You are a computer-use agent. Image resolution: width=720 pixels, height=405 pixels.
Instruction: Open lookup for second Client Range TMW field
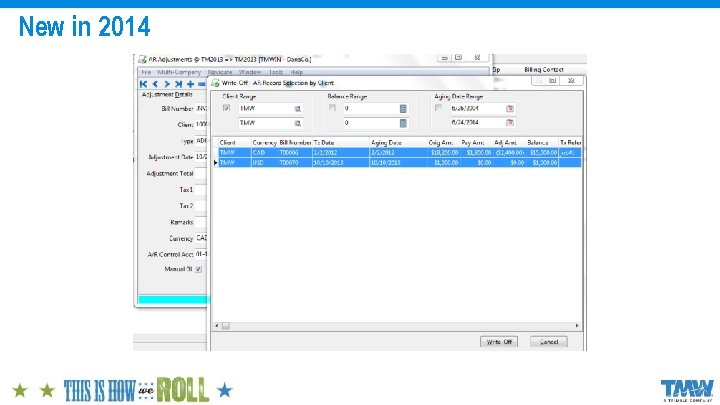click(298, 123)
